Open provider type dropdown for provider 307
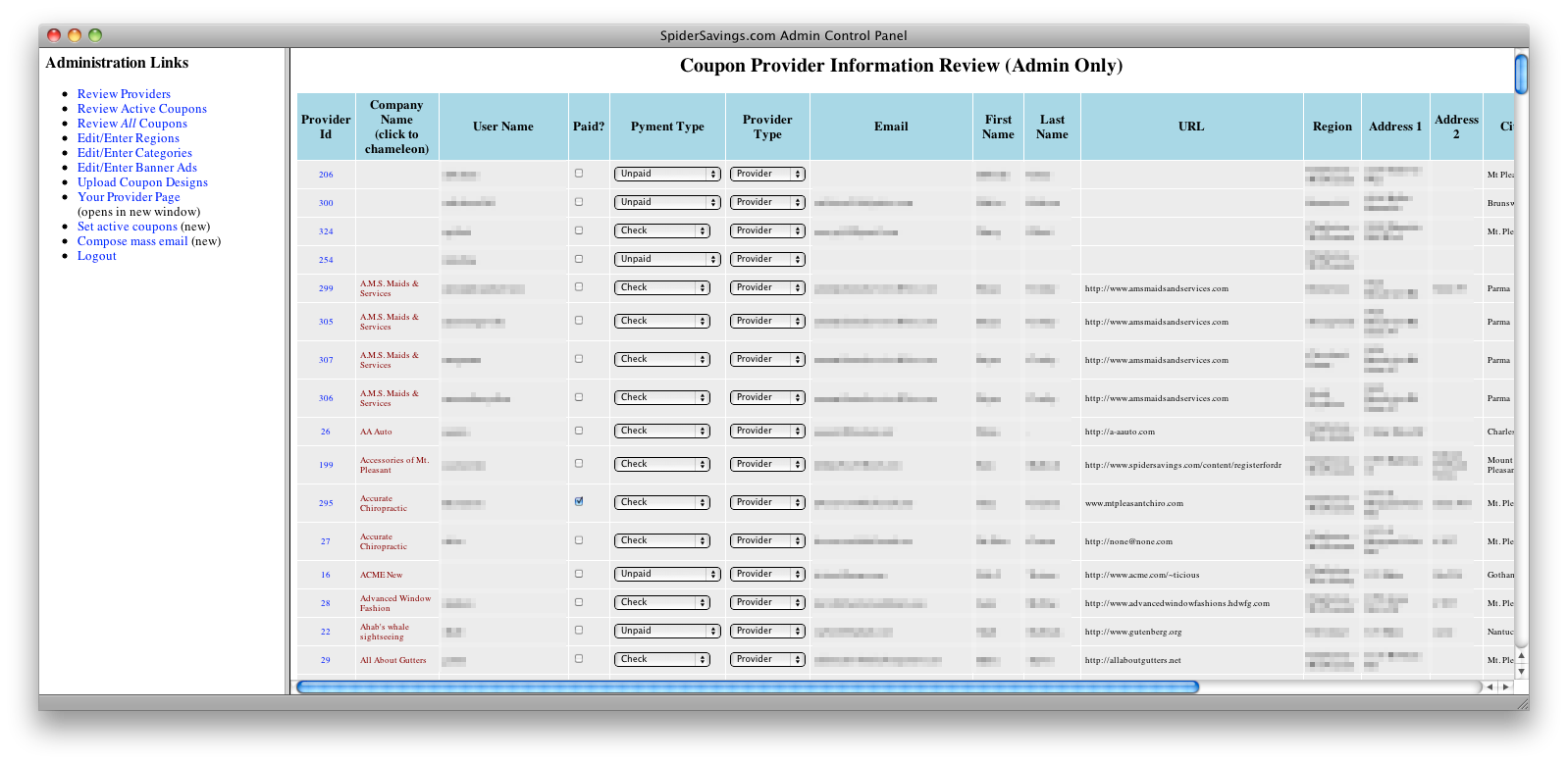This screenshot has width=1568, height=764. coord(767,359)
